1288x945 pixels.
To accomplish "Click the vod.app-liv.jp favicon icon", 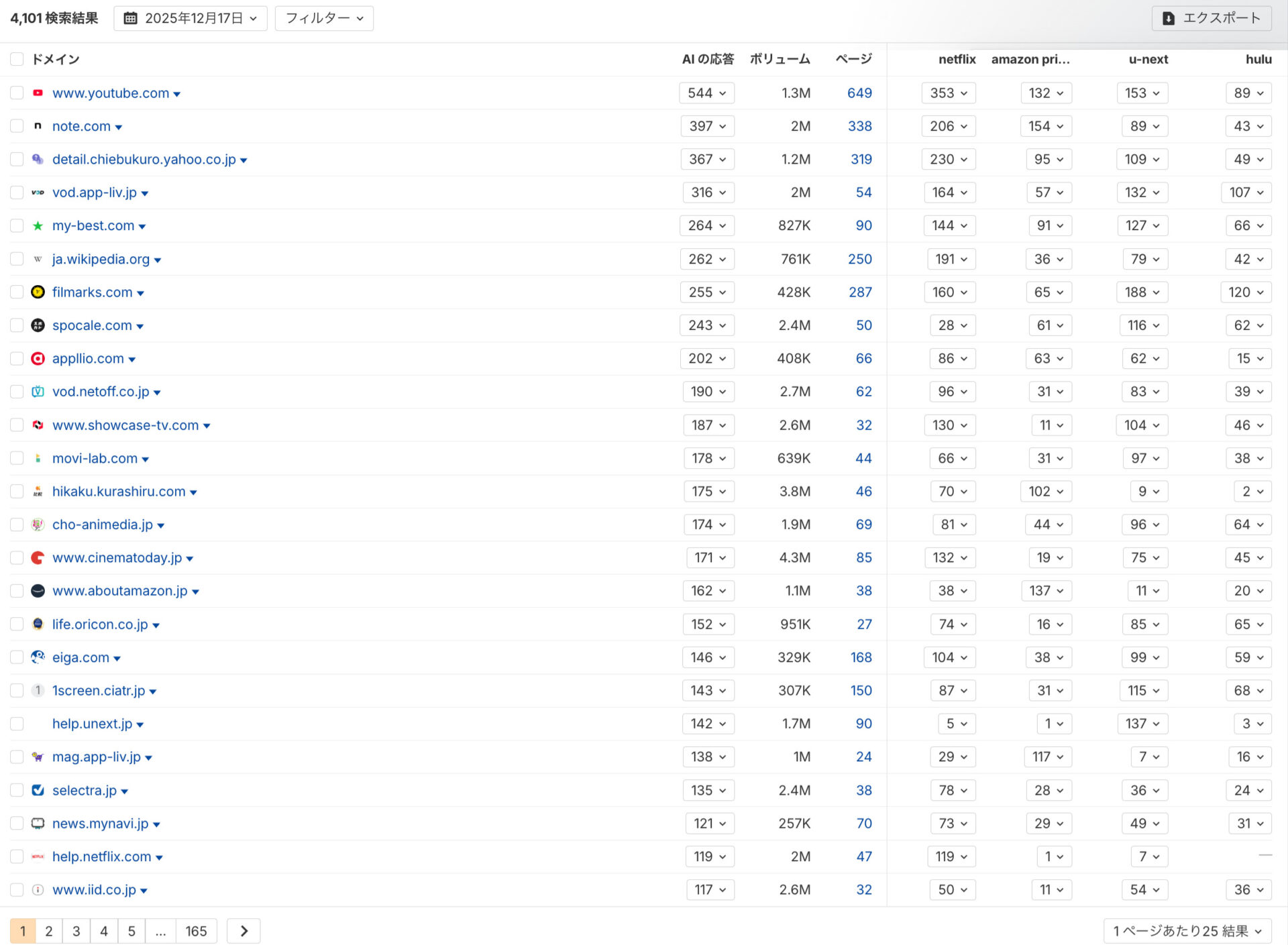I will [38, 192].
